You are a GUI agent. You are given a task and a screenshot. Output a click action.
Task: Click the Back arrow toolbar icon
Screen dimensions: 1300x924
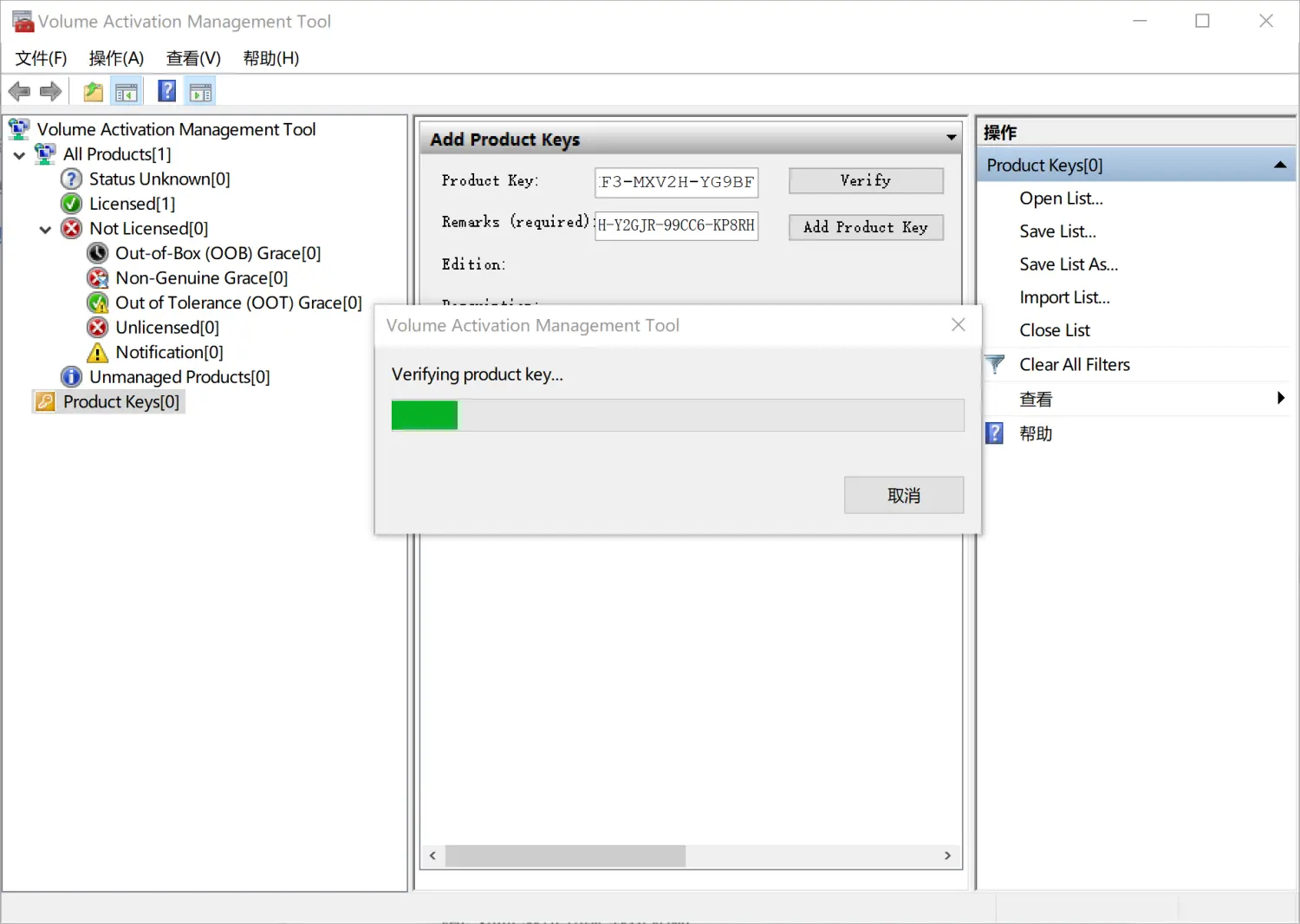(19, 92)
